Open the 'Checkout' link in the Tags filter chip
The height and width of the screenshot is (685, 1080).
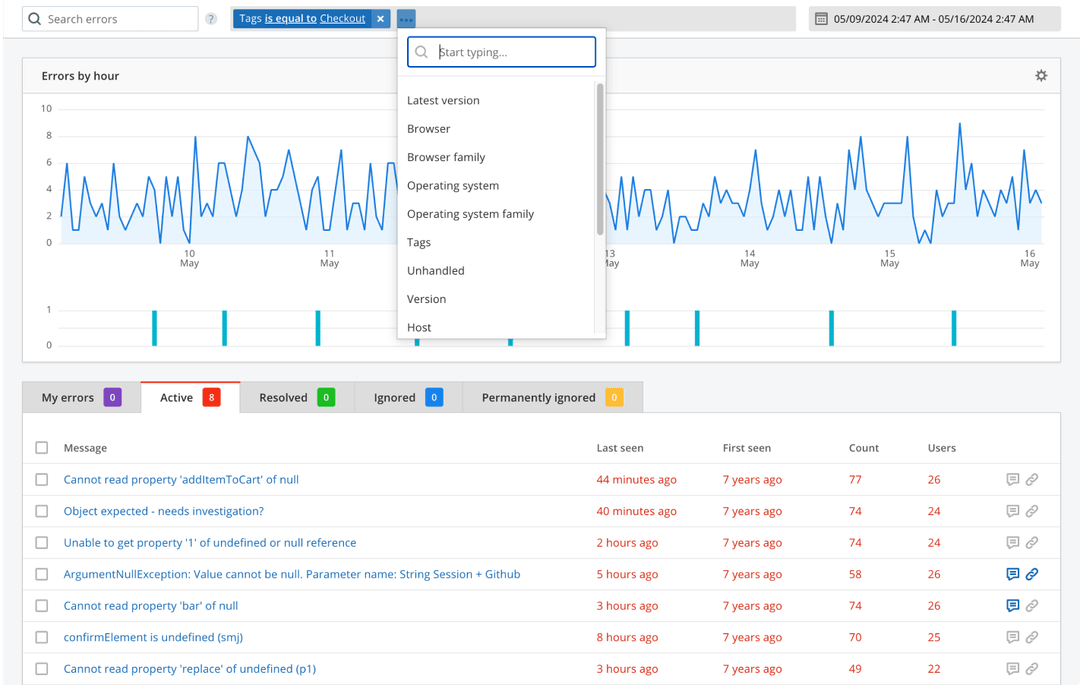pyautogui.click(x=343, y=18)
